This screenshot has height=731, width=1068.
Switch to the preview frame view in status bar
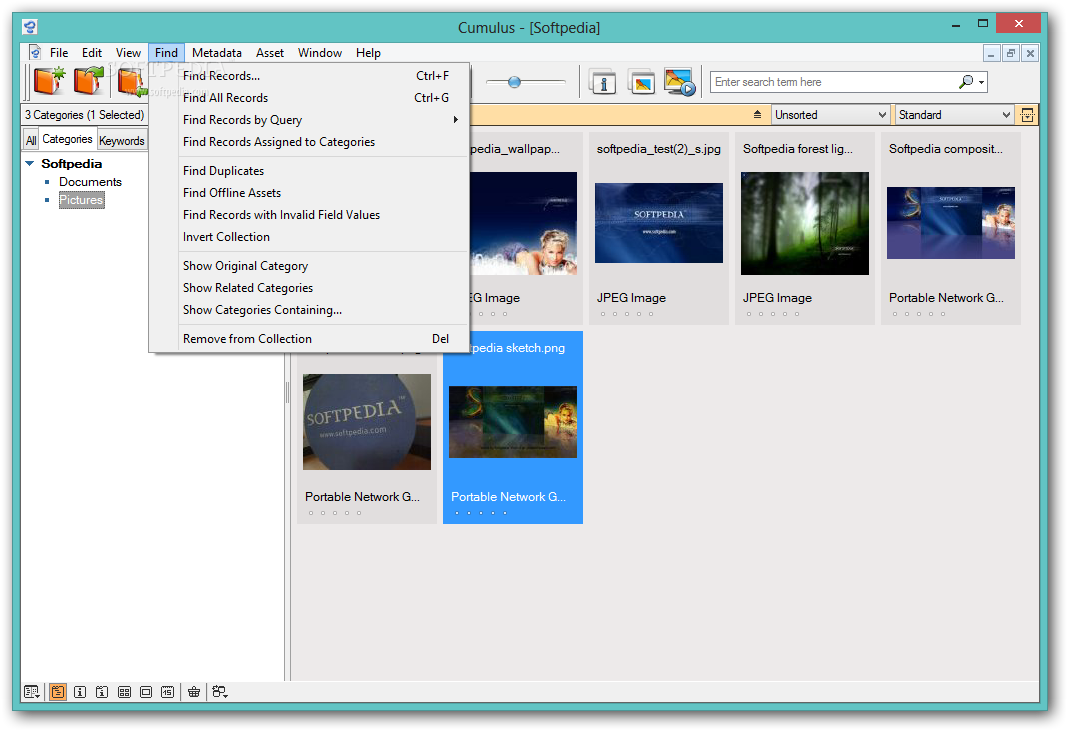click(x=146, y=691)
